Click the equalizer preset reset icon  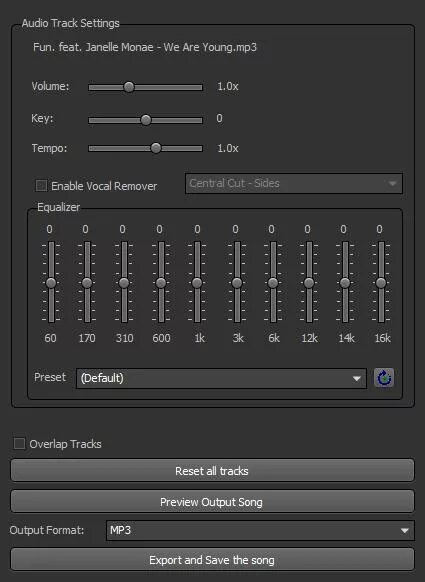[384, 378]
